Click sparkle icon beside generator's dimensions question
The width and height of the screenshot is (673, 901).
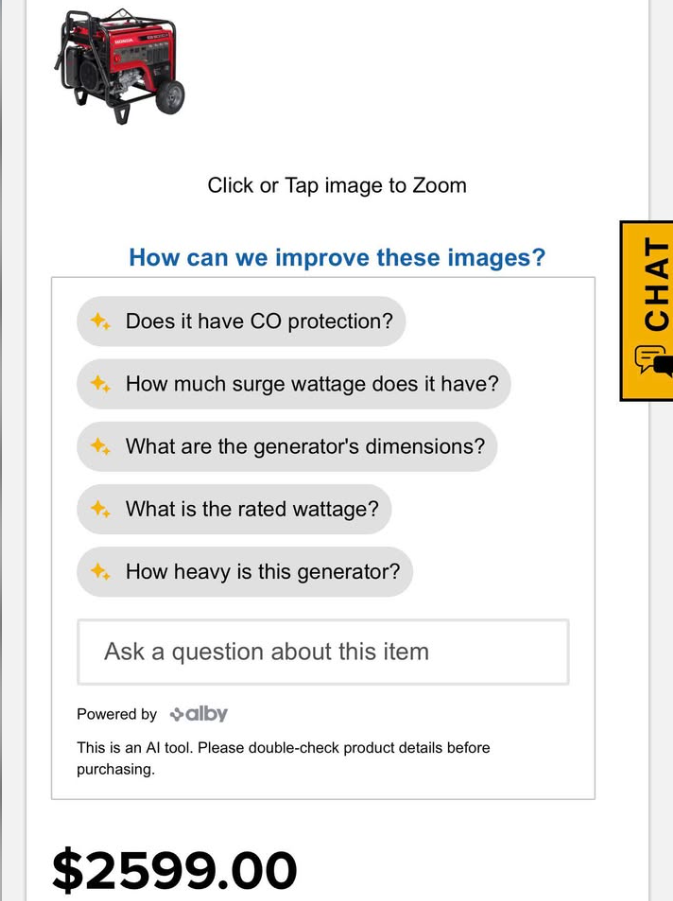(100, 447)
